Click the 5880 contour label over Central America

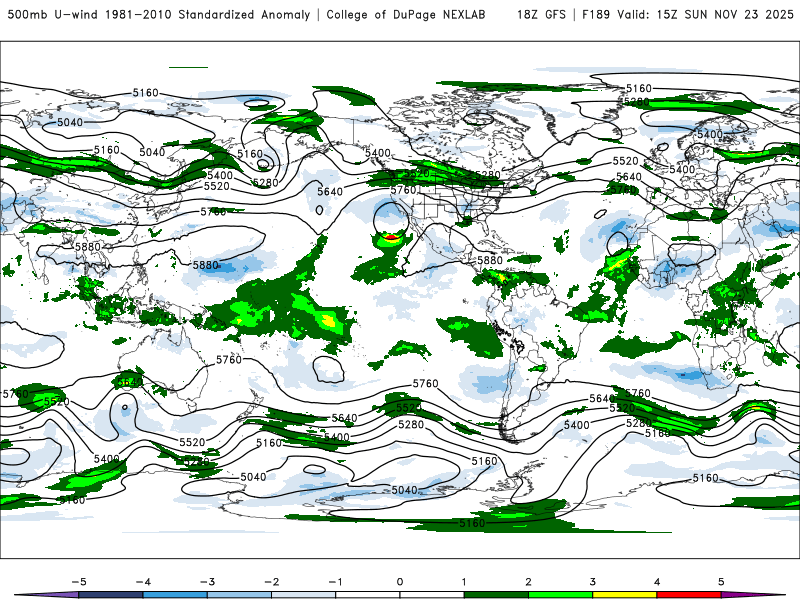[x=490, y=260]
